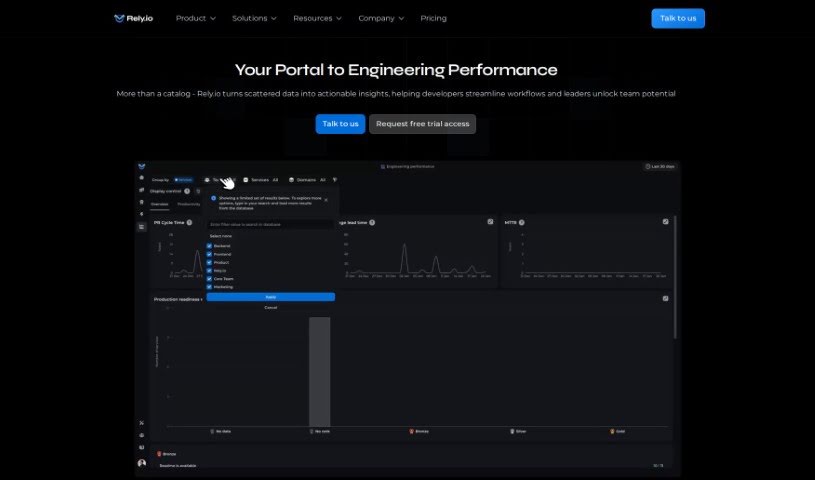Click the Gold medal legend icon
815x480 pixels.
pyautogui.click(x=612, y=431)
